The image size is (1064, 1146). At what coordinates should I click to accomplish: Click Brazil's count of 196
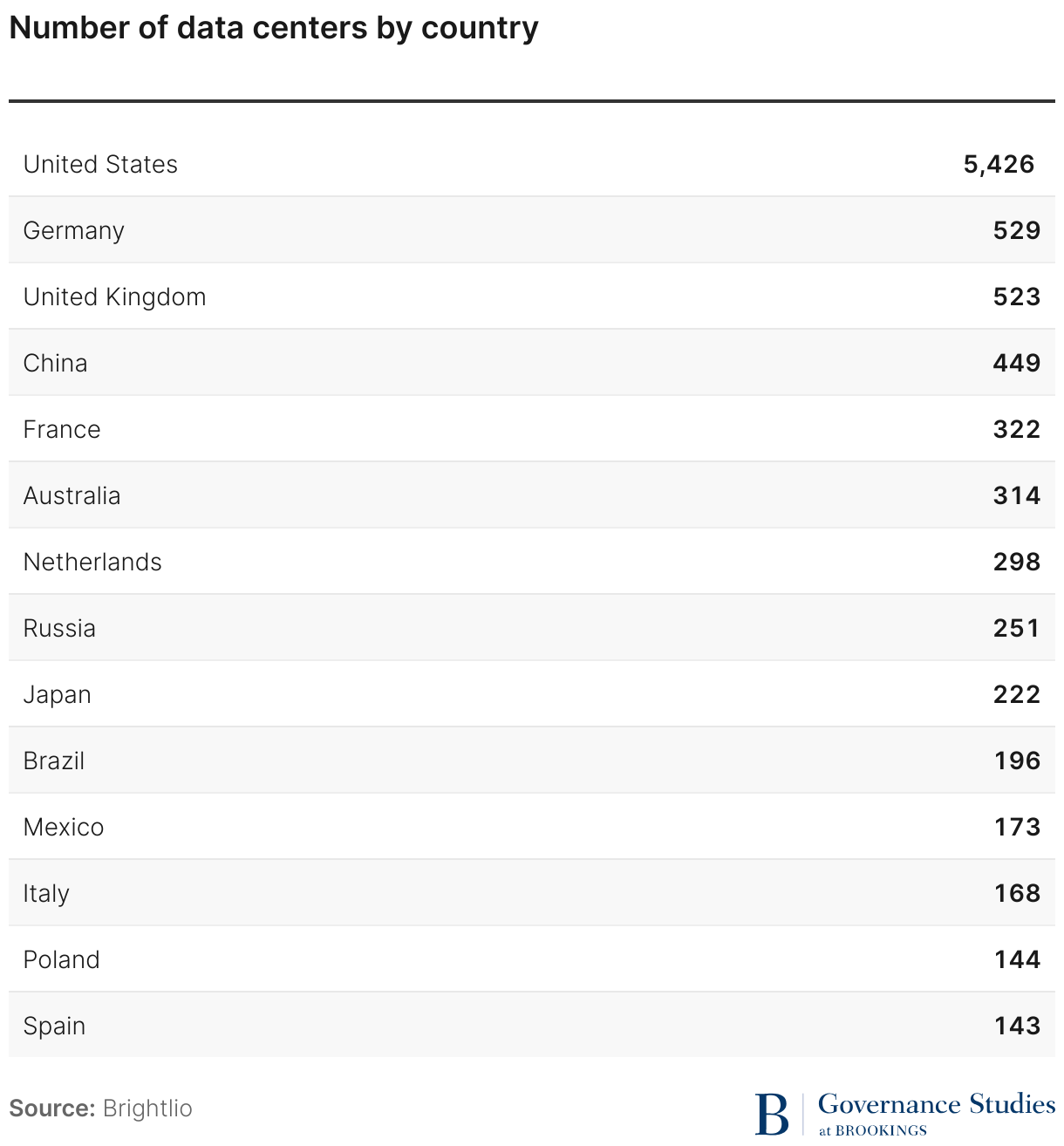(x=1017, y=761)
